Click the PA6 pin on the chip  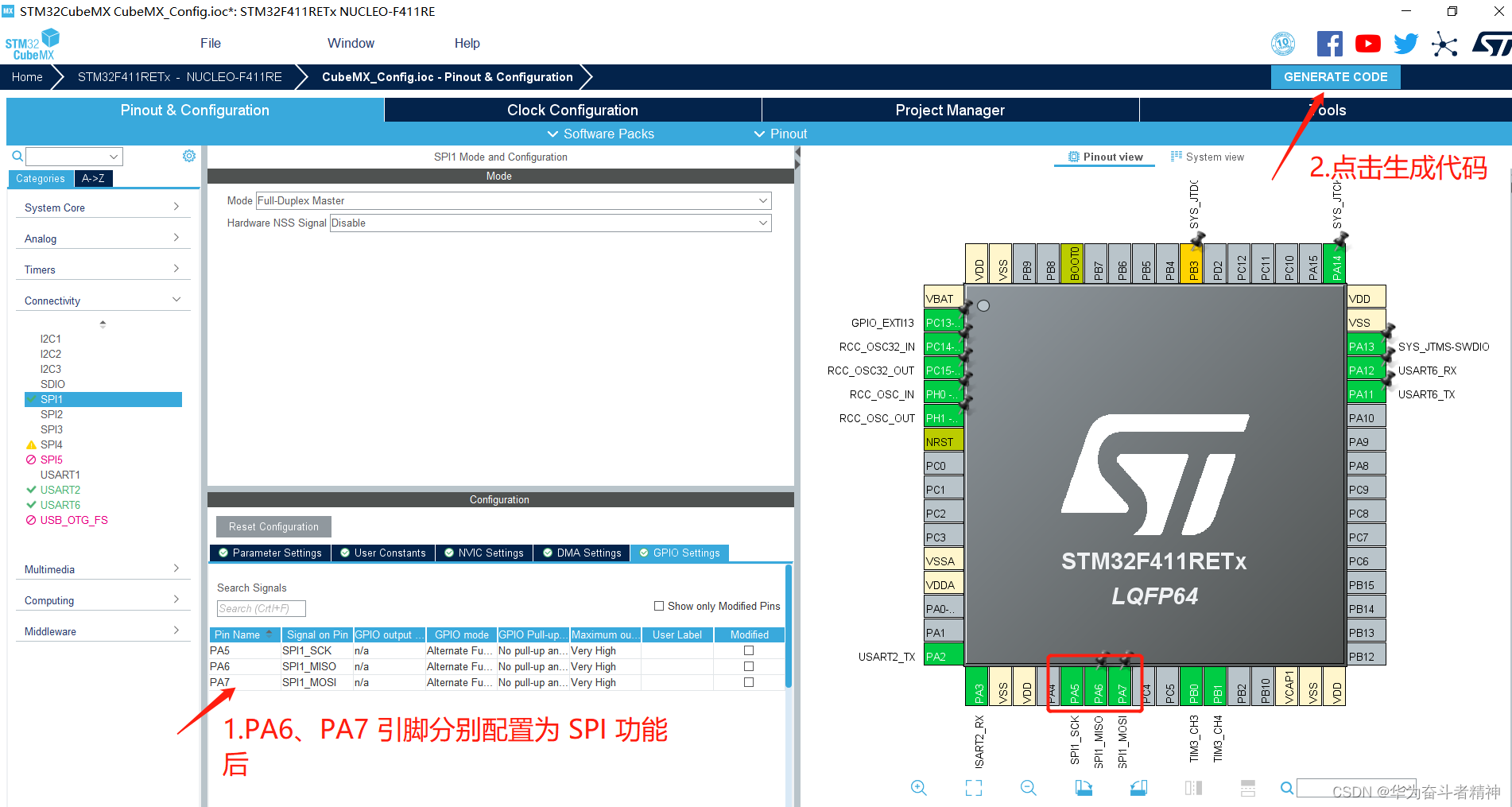1098,685
